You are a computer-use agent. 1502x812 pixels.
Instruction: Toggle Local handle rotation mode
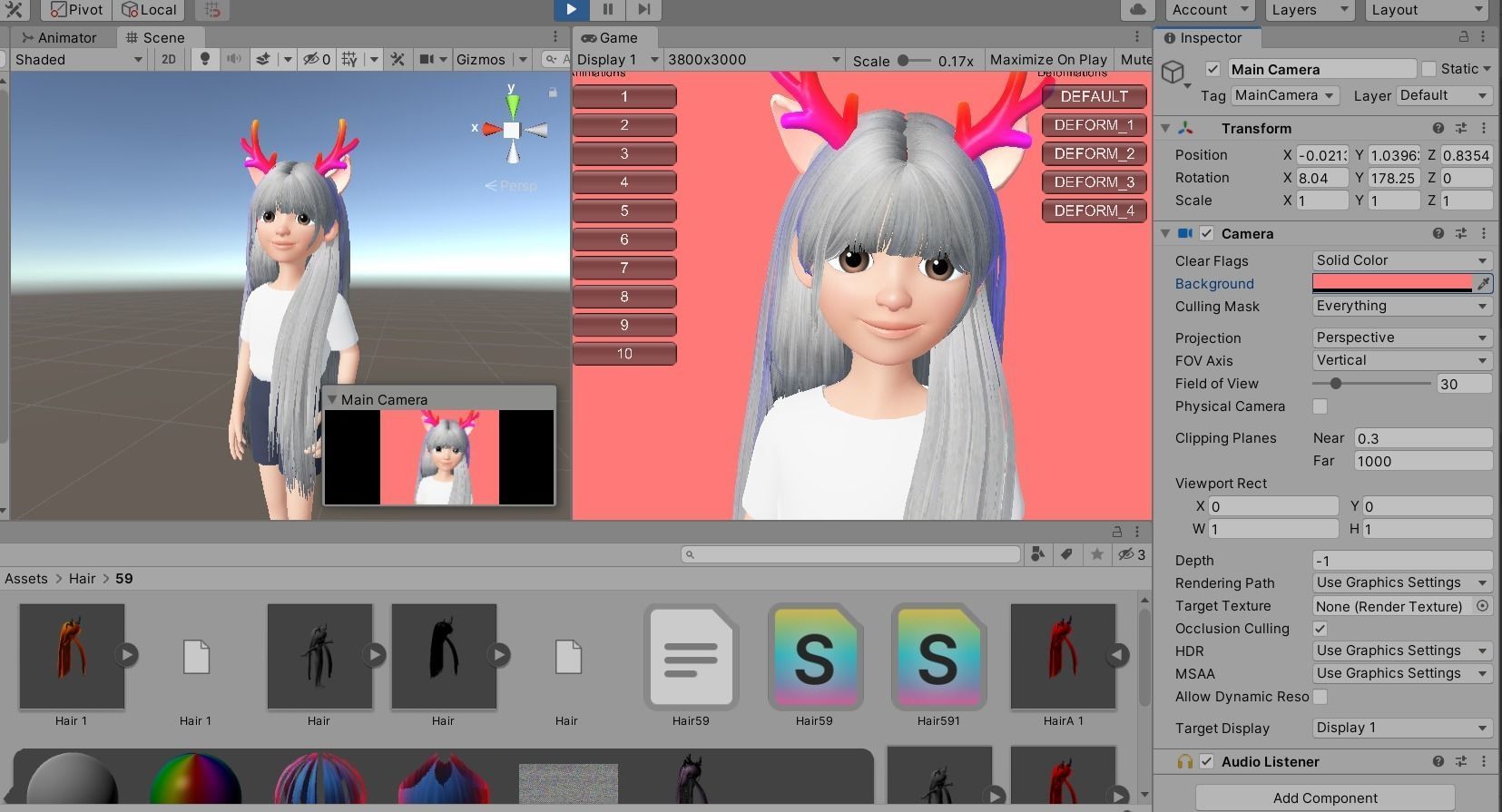click(x=149, y=9)
